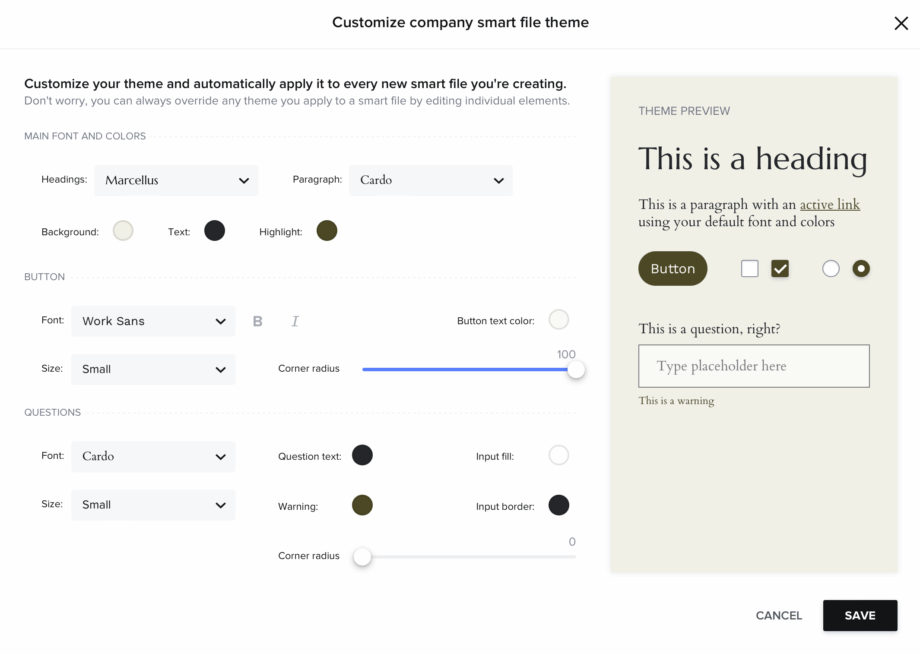Change Question text color swatch
This screenshot has width=920, height=654.
click(362, 456)
